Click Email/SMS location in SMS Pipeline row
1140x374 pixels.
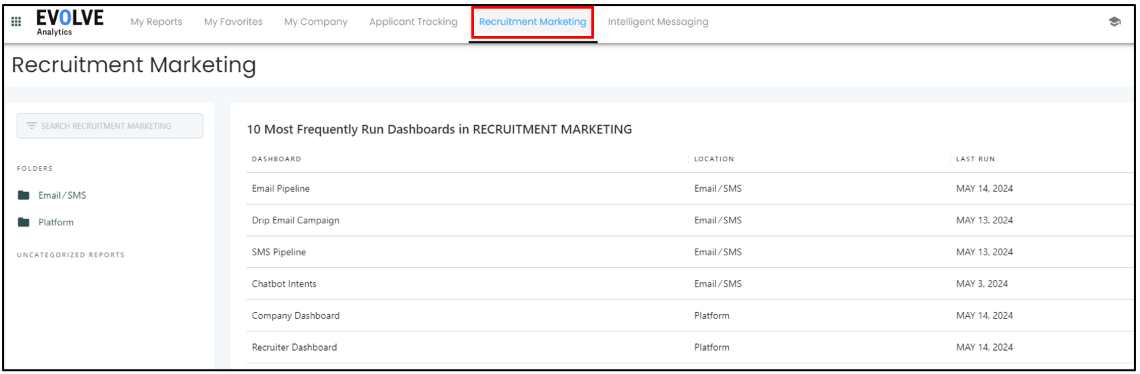click(x=718, y=252)
